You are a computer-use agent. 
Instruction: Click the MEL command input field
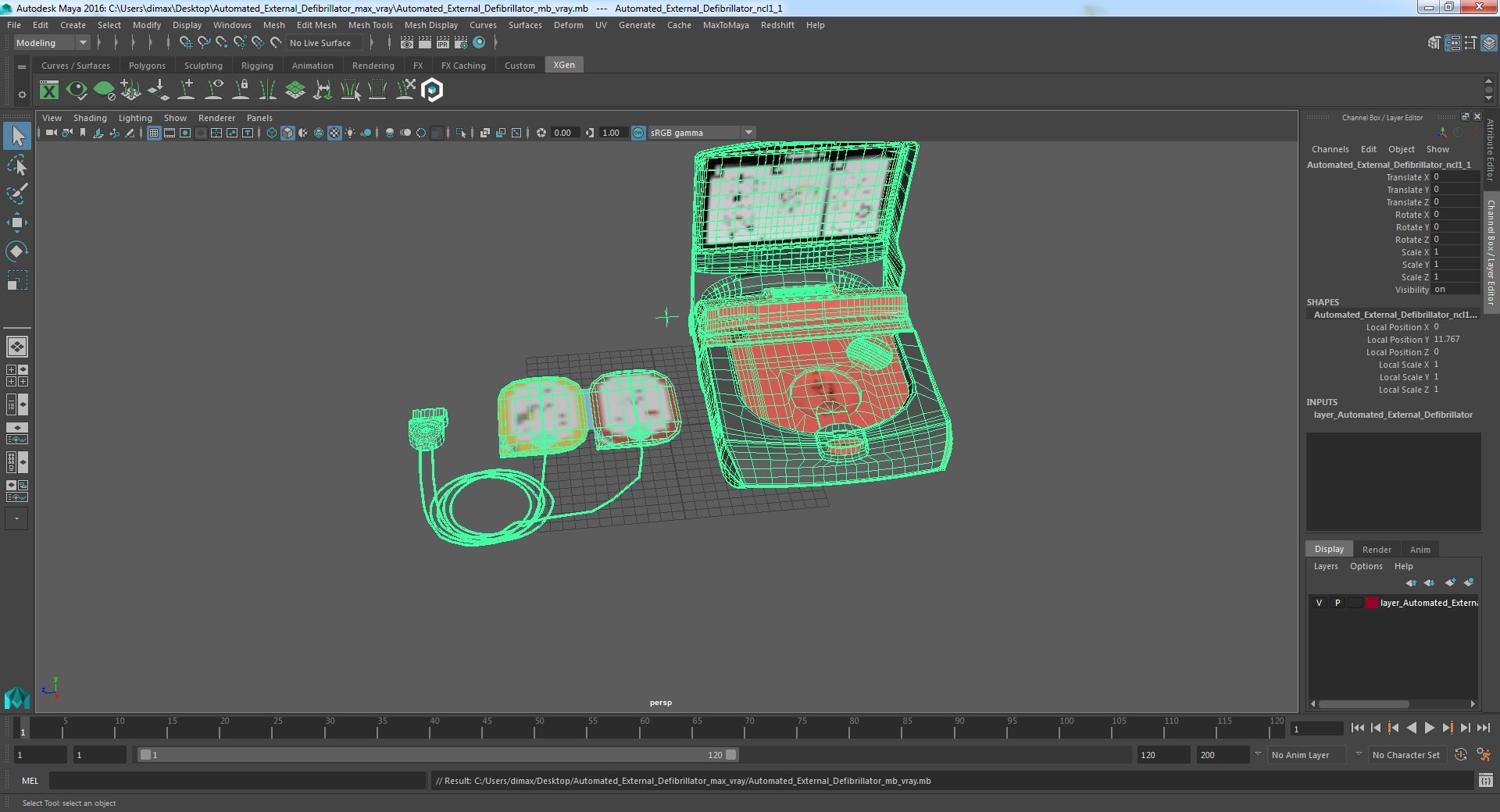(x=237, y=781)
